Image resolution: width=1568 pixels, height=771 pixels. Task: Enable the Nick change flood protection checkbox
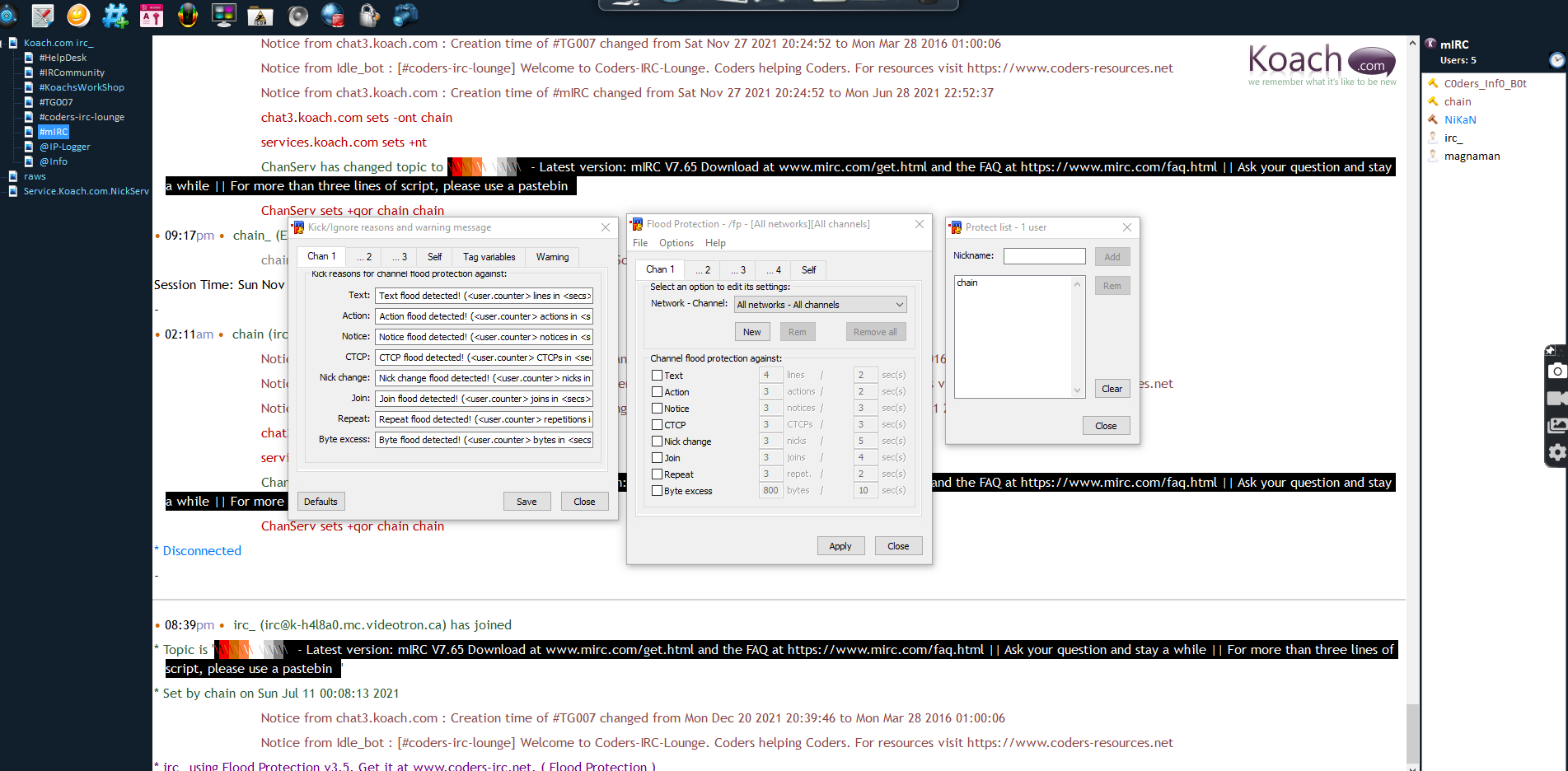click(x=657, y=441)
